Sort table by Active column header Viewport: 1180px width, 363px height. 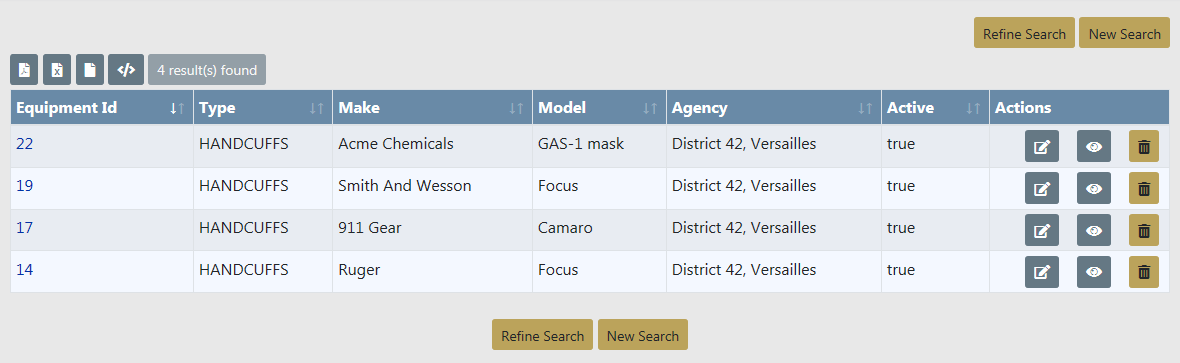935,108
